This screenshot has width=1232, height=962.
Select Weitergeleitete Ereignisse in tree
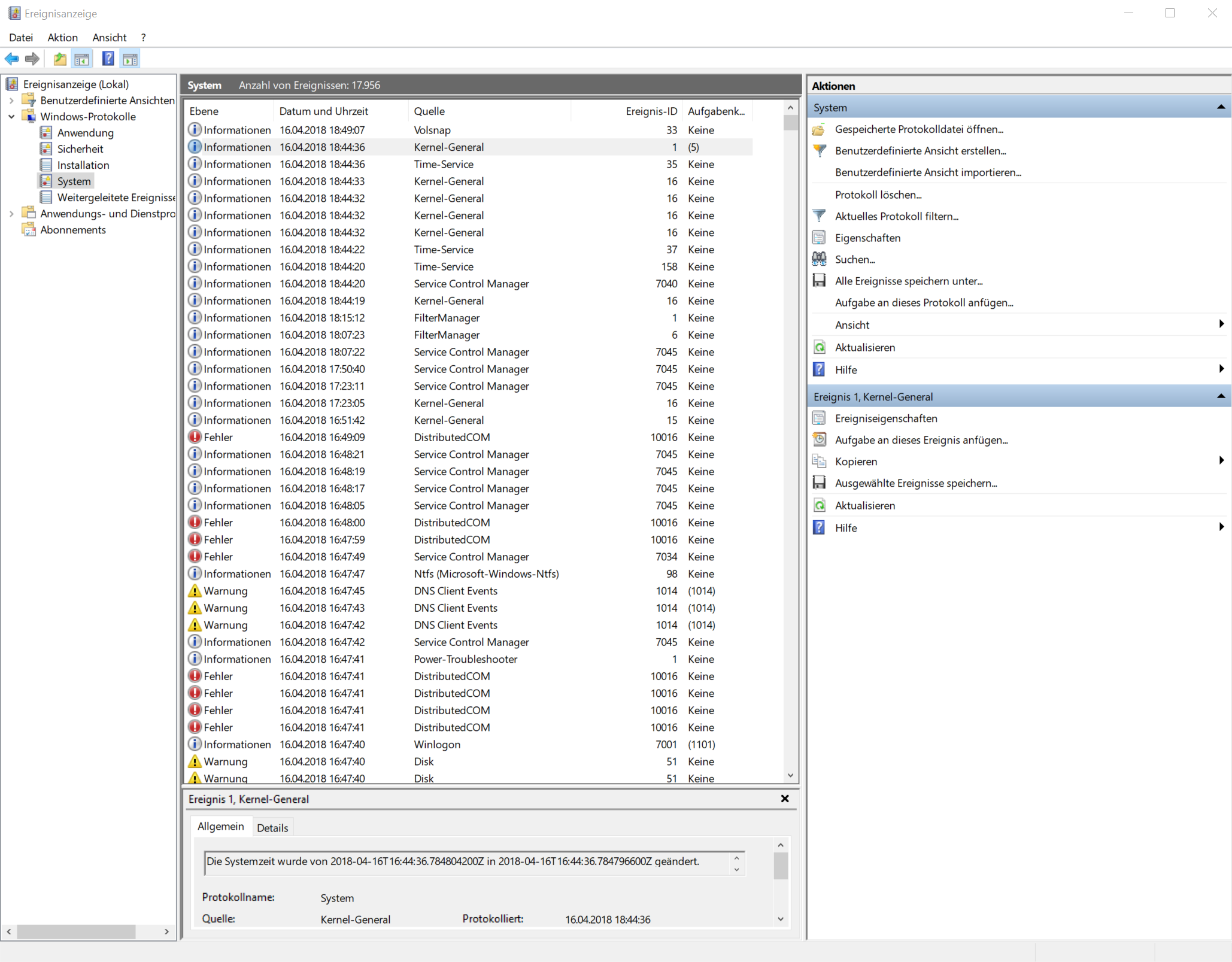click(x=116, y=198)
